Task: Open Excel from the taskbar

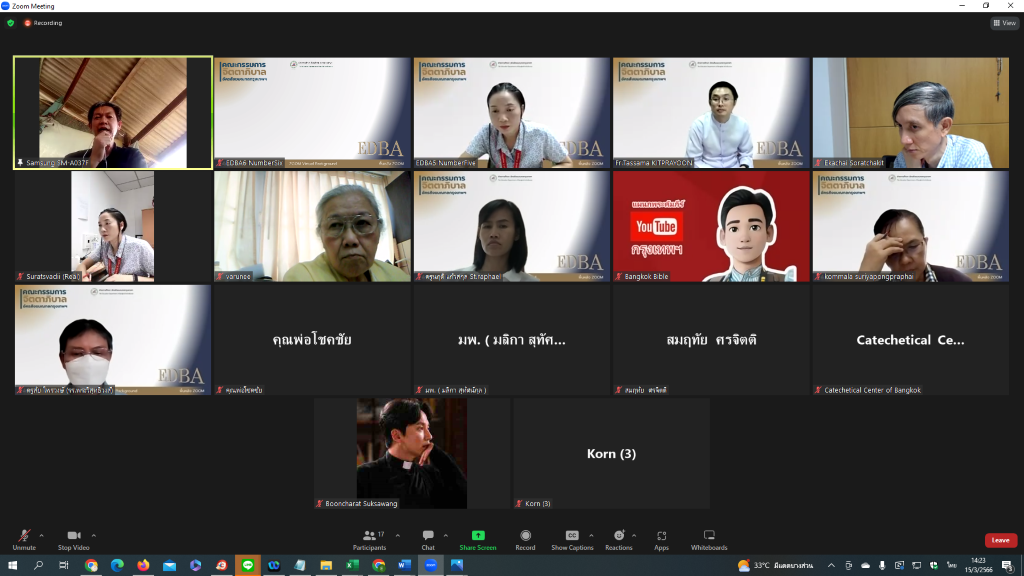Action: (x=352, y=565)
